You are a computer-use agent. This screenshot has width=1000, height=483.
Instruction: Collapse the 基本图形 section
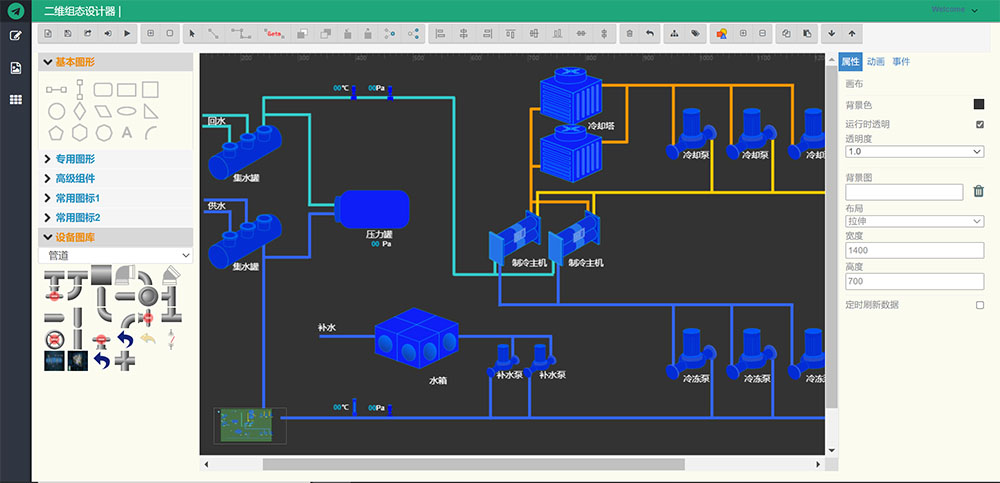(x=115, y=62)
